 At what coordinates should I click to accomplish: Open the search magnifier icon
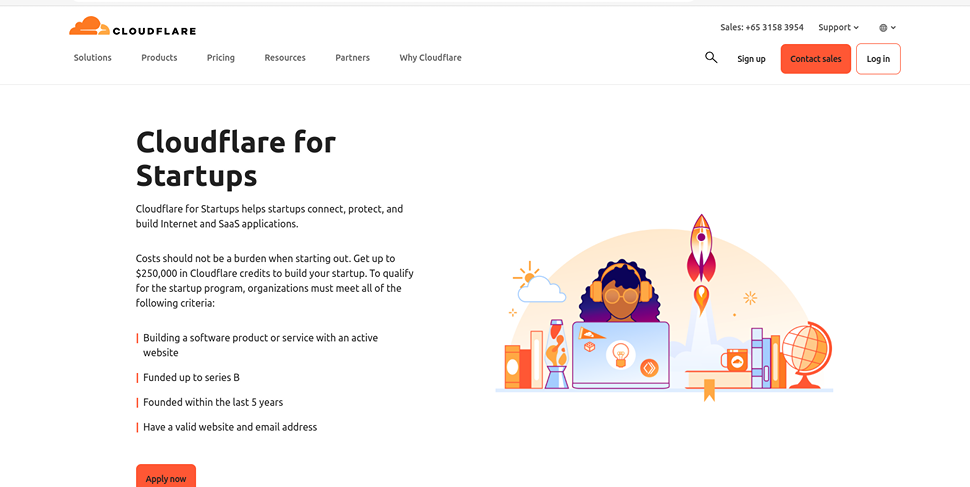pyautogui.click(x=711, y=58)
